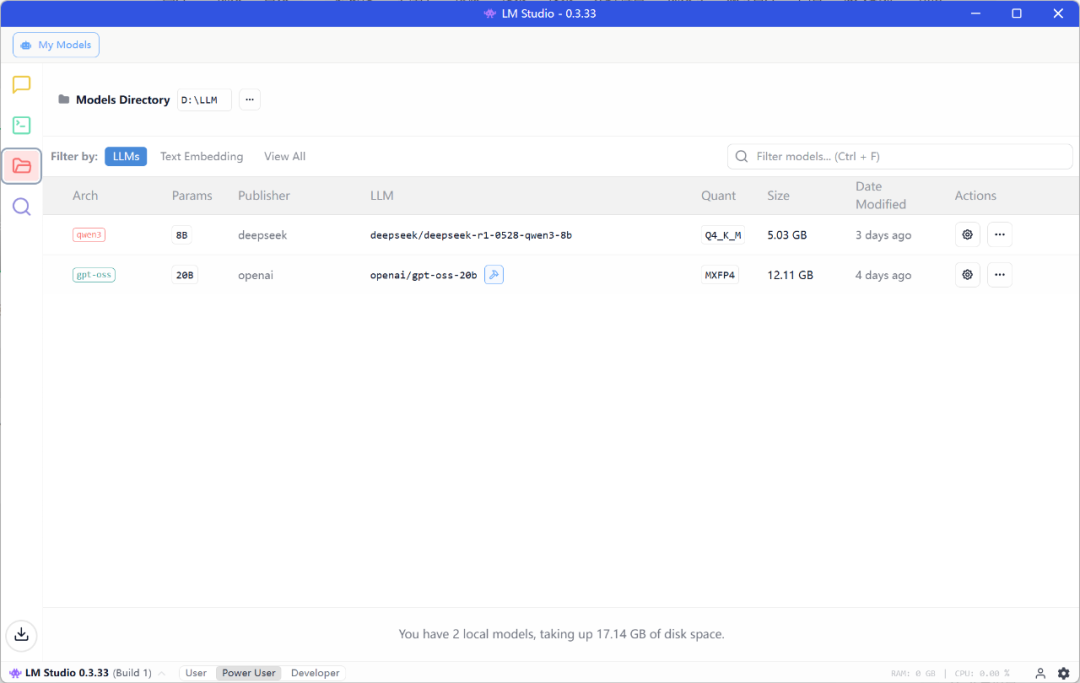Click the MXFP4 quant badge
1080x683 pixels.
click(720, 275)
